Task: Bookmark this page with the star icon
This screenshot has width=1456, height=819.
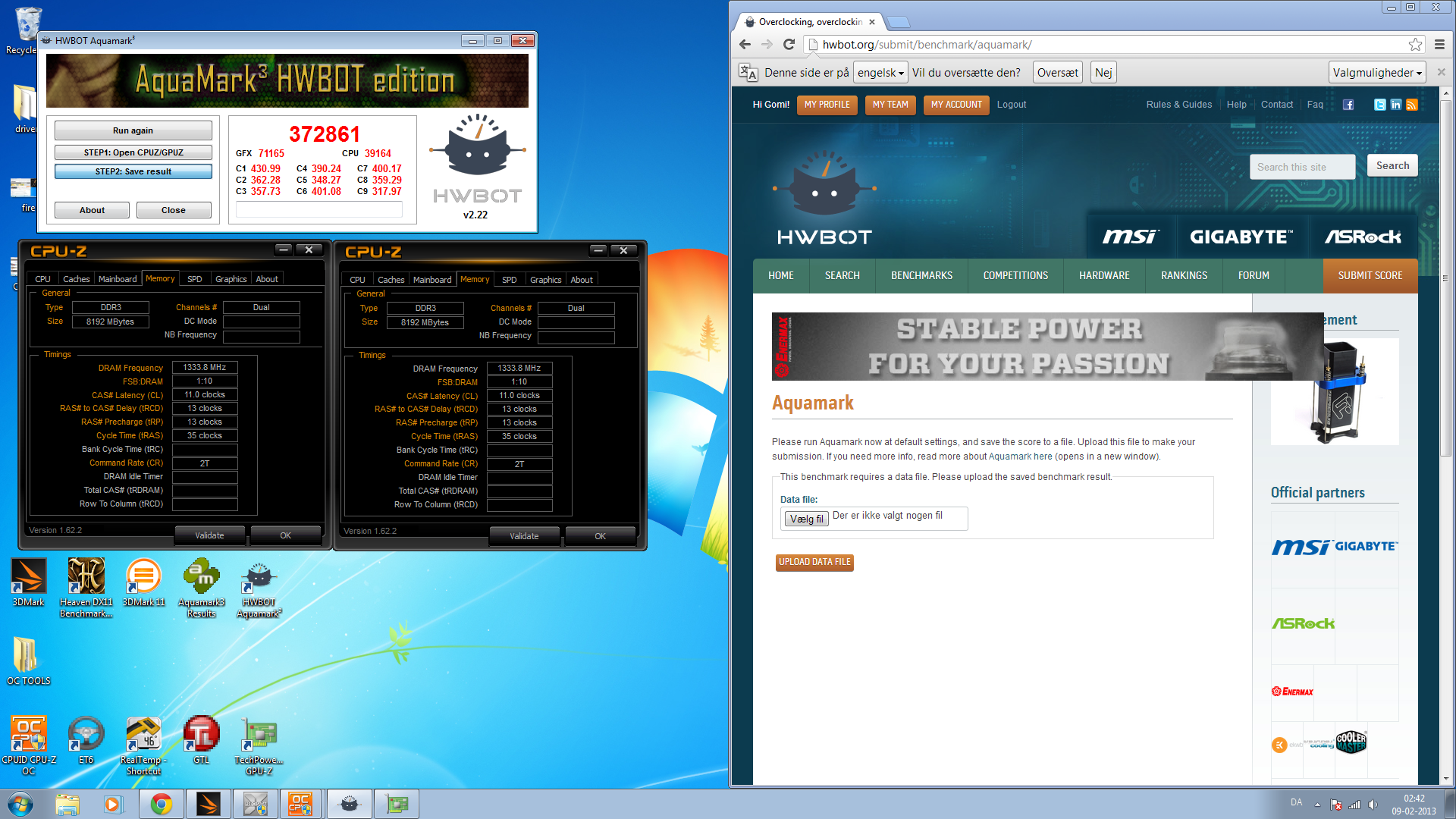Action: [x=1415, y=44]
